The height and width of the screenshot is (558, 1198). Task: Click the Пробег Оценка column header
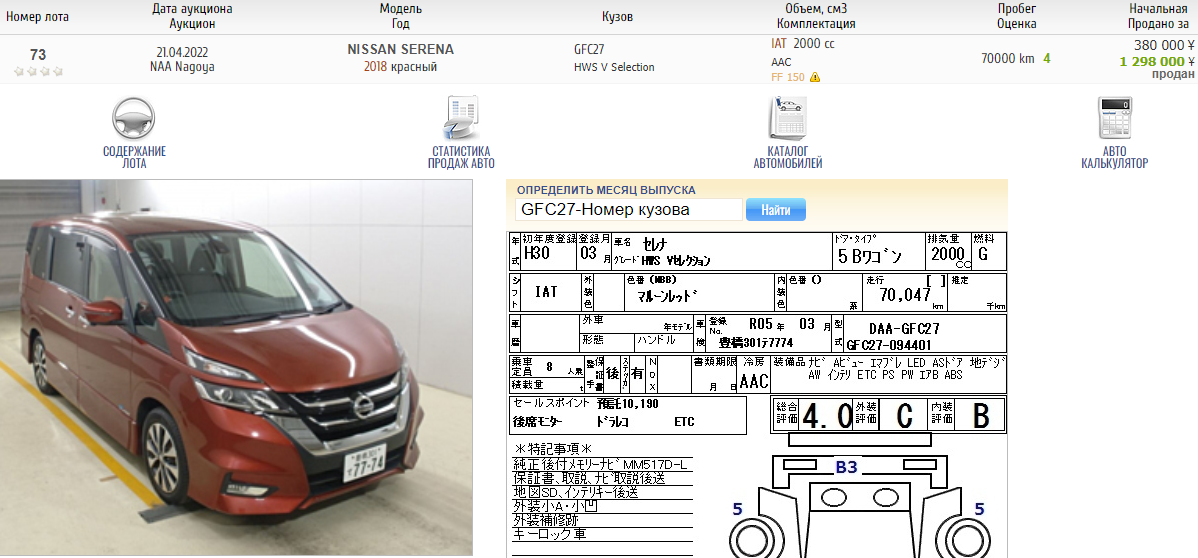pos(1017,16)
